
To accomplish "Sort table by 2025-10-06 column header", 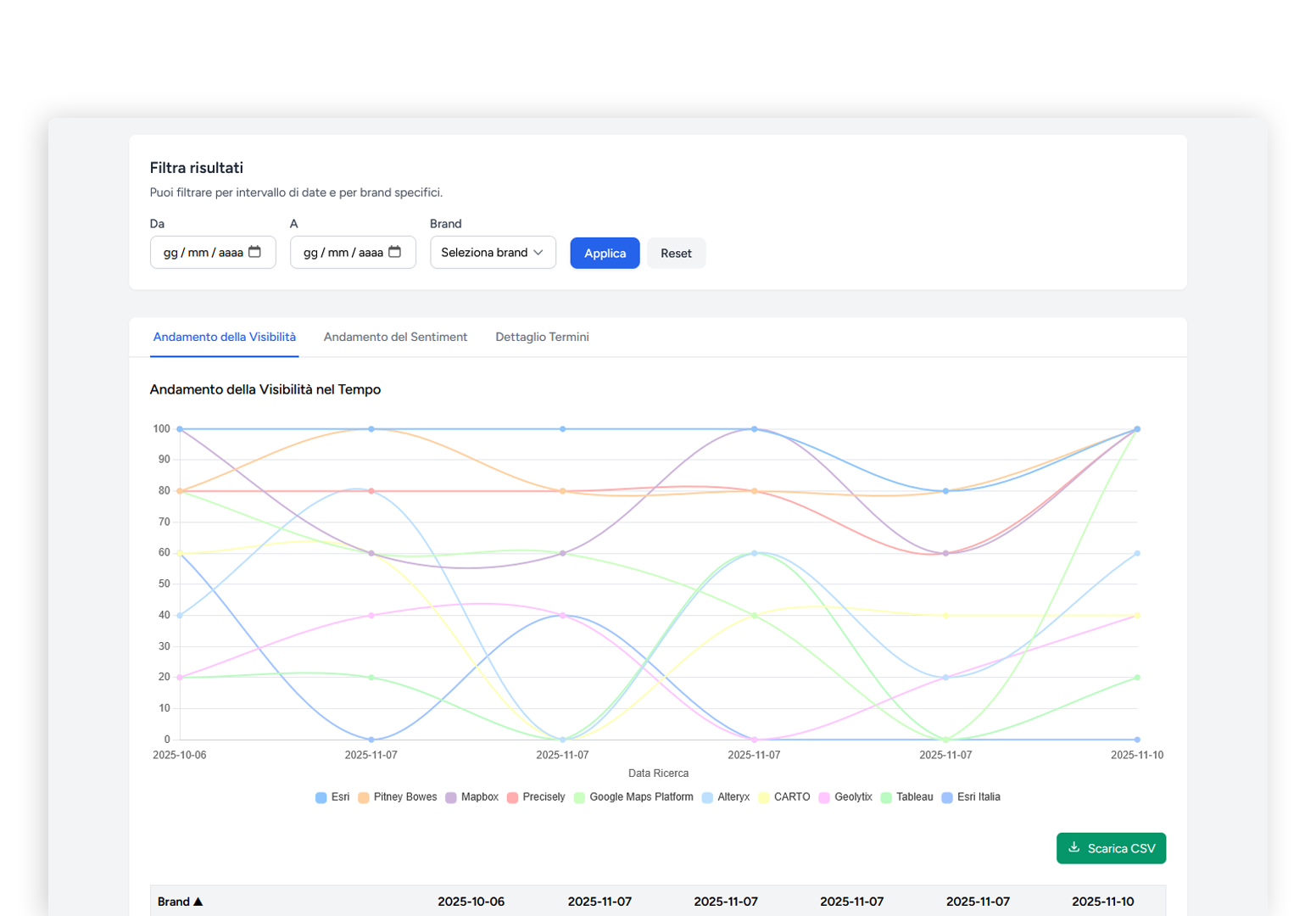I will click(x=471, y=902).
